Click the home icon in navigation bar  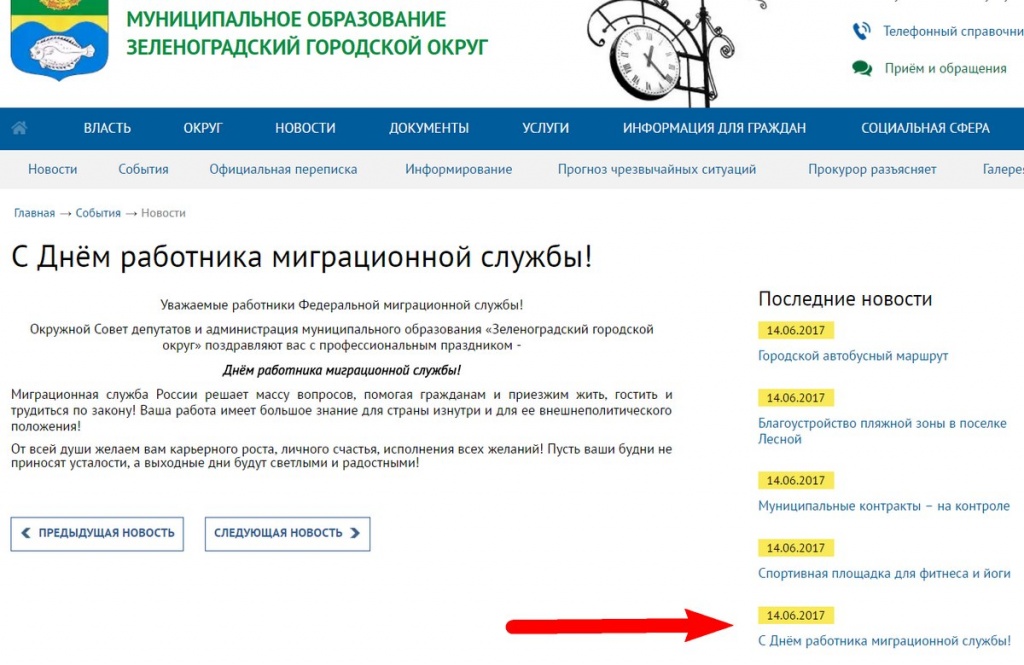click(x=19, y=128)
